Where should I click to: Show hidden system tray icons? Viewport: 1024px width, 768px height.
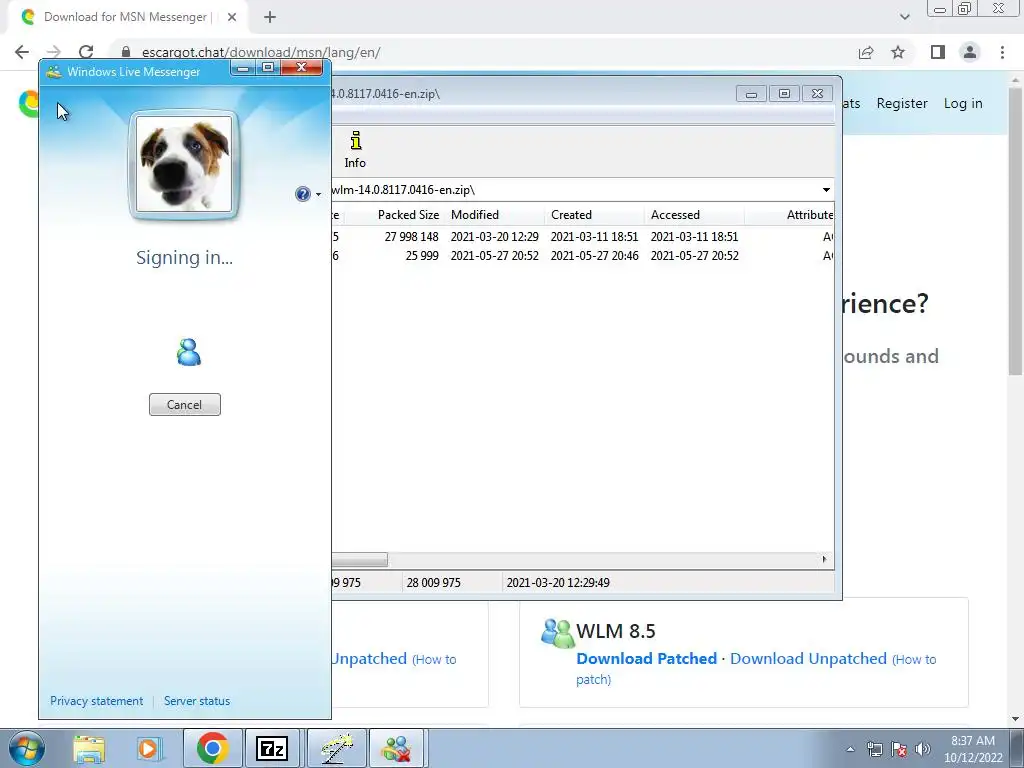pyautogui.click(x=850, y=749)
